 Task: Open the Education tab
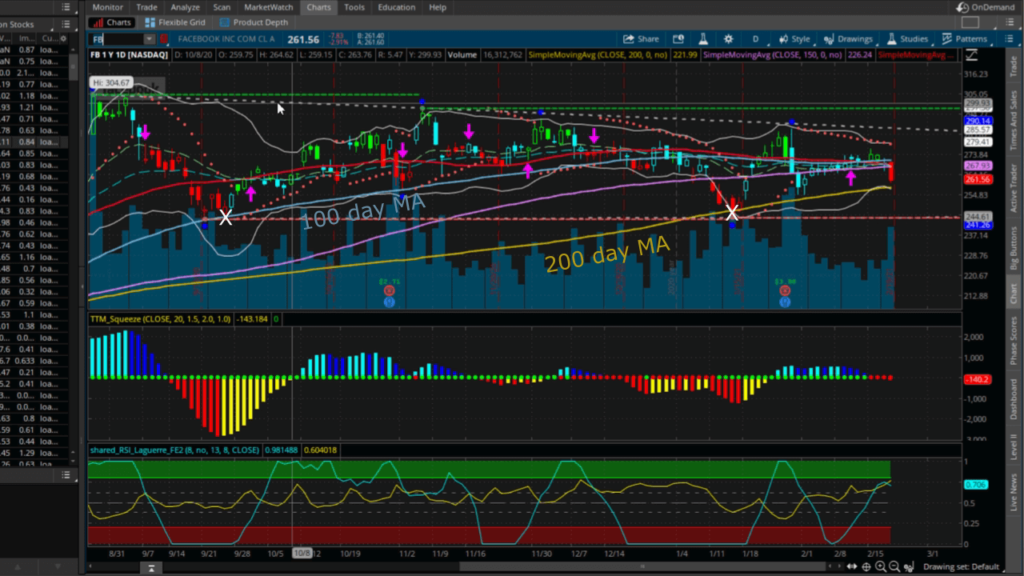click(396, 7)
